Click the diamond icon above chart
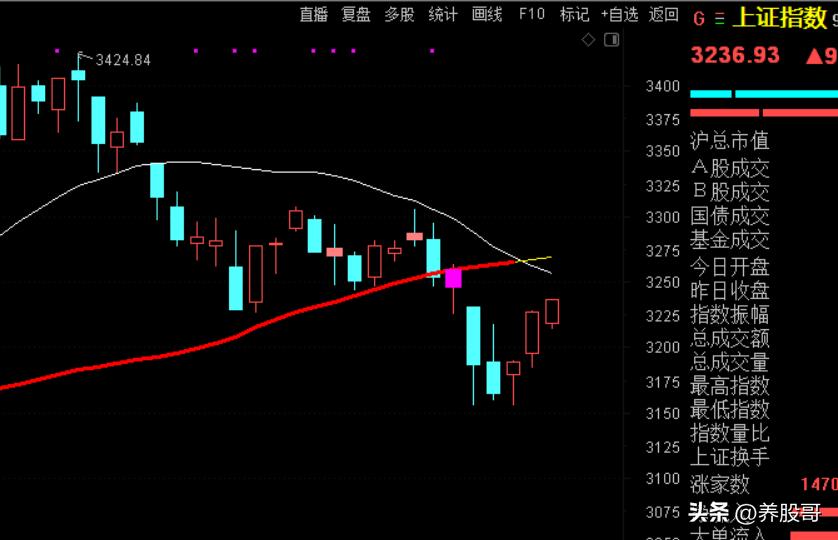Viewport: 838px width, 540px height. coord(588,40)
